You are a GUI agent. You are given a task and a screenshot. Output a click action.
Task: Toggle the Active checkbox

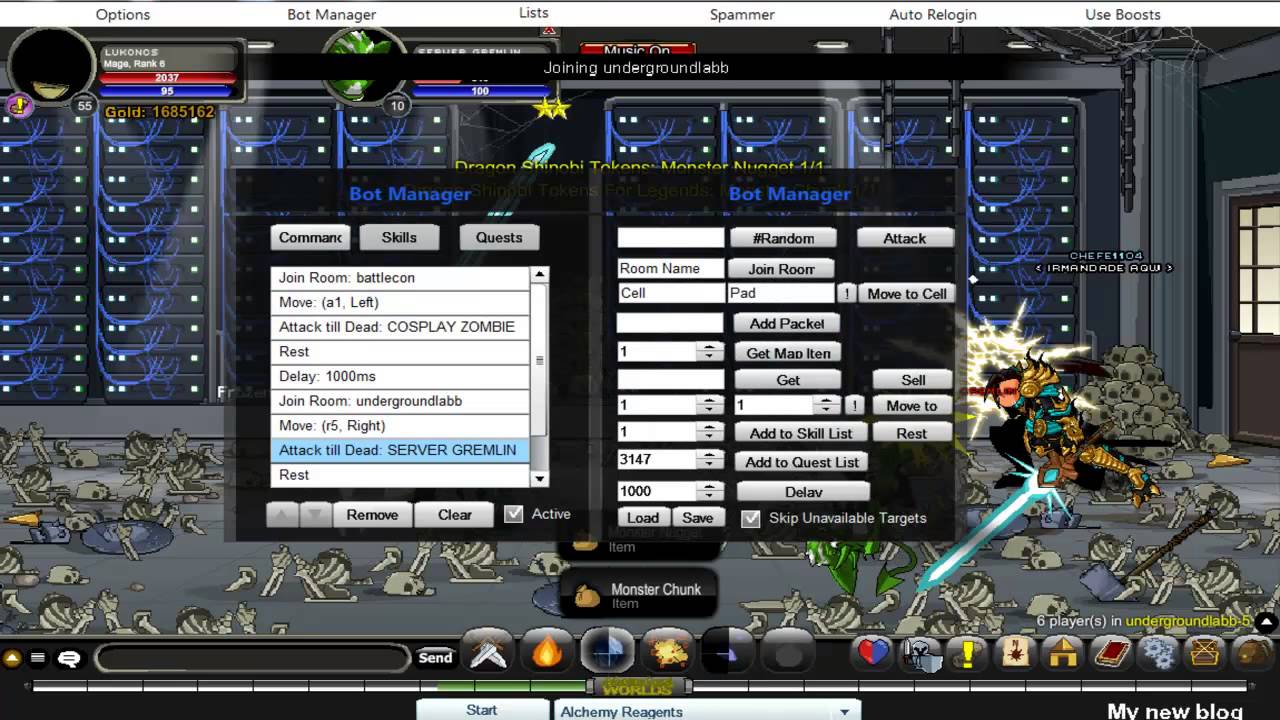click(514, 514)
